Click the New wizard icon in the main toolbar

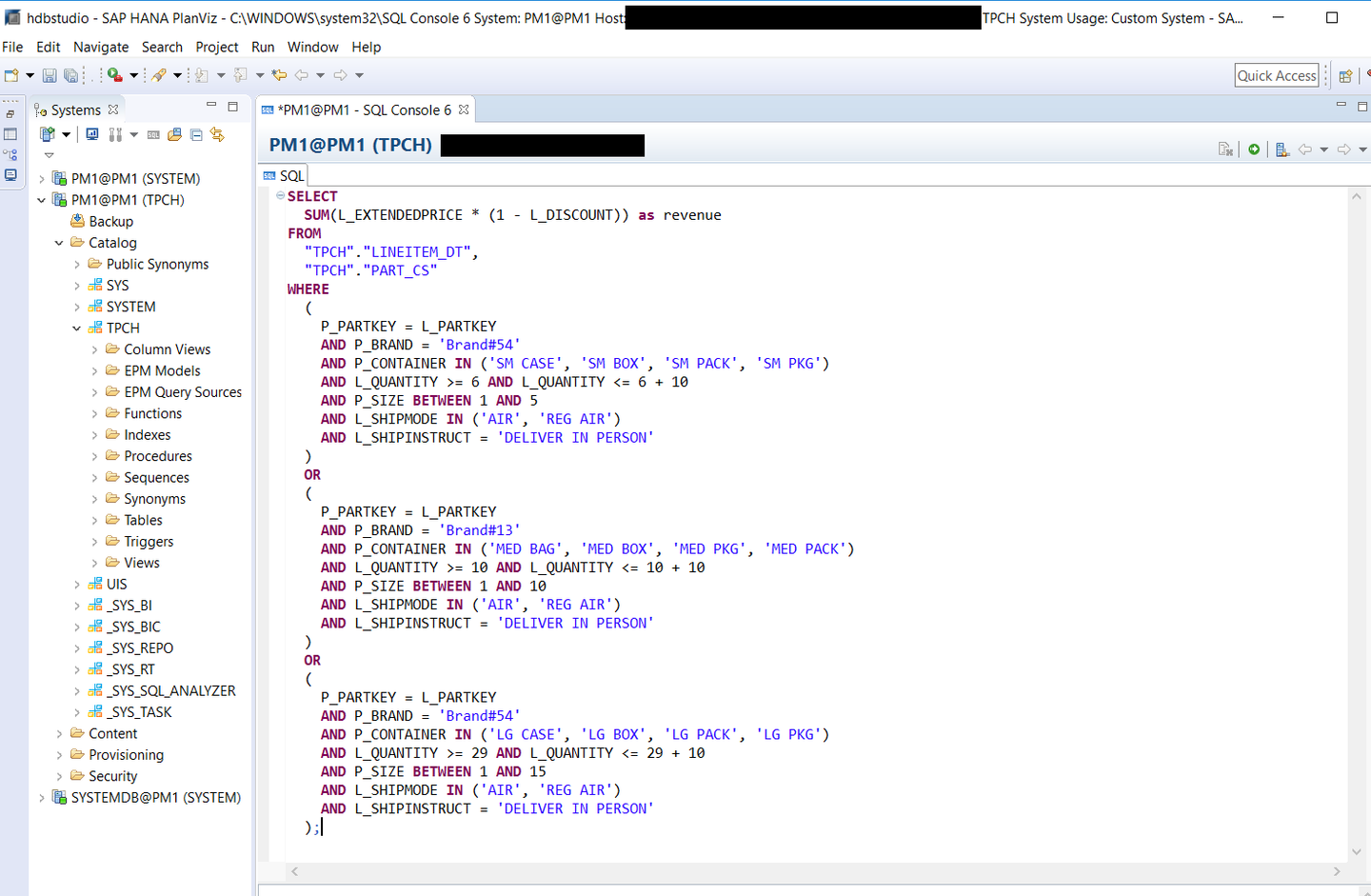pyautogui.click(x=11, y=75)
